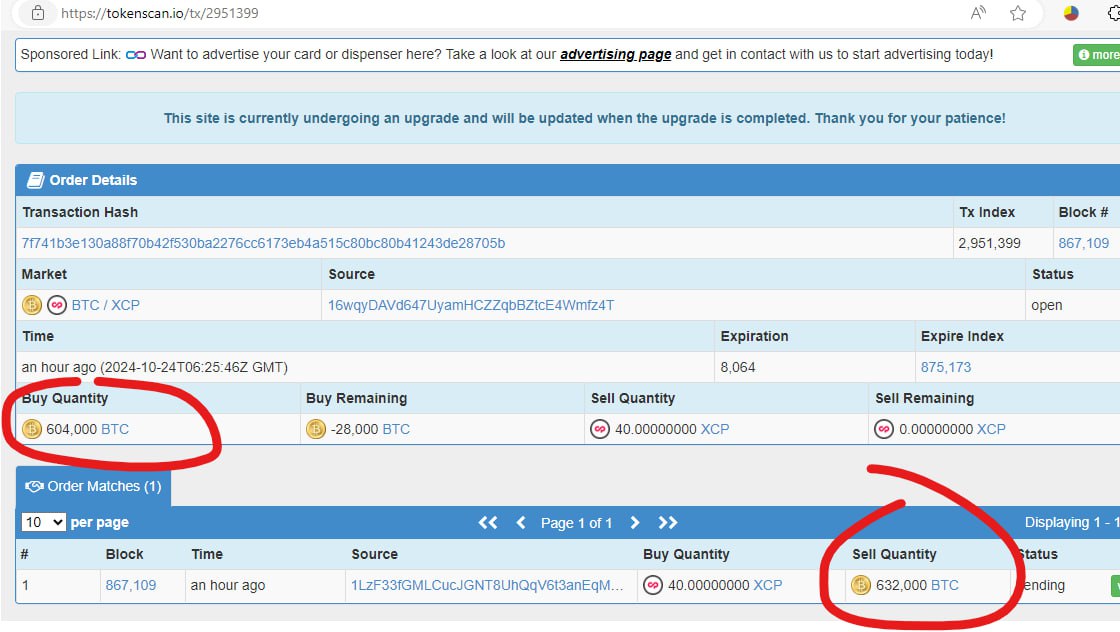This screenshot has height=632, width=1120.
Task: Click the status value open
Action: 1046,305
